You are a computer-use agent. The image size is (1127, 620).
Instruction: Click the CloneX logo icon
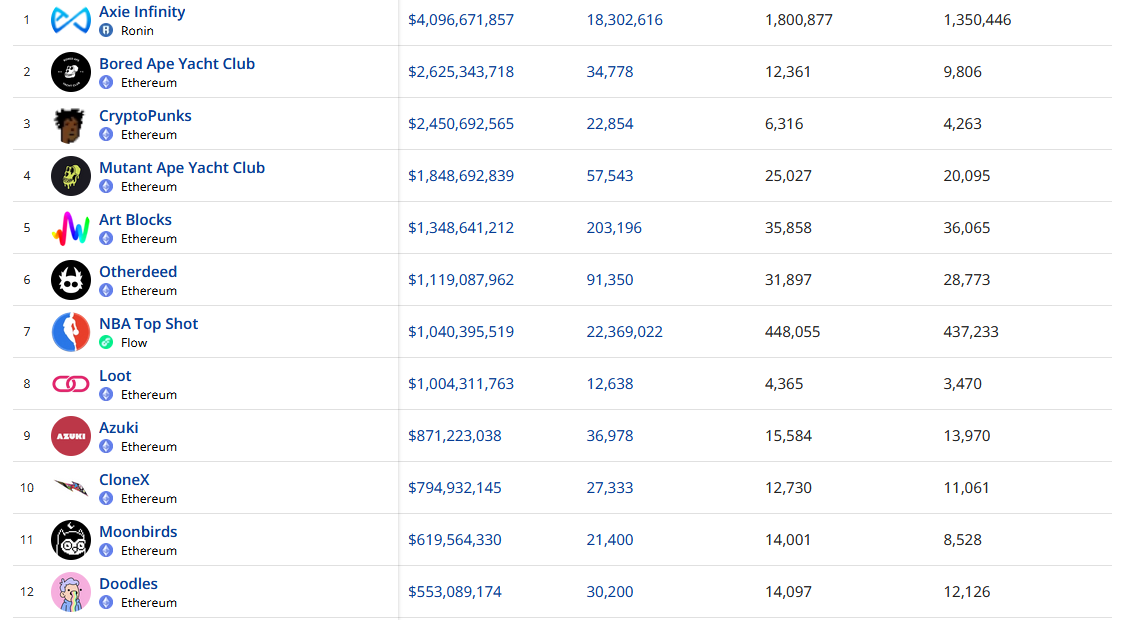[71, 488]
